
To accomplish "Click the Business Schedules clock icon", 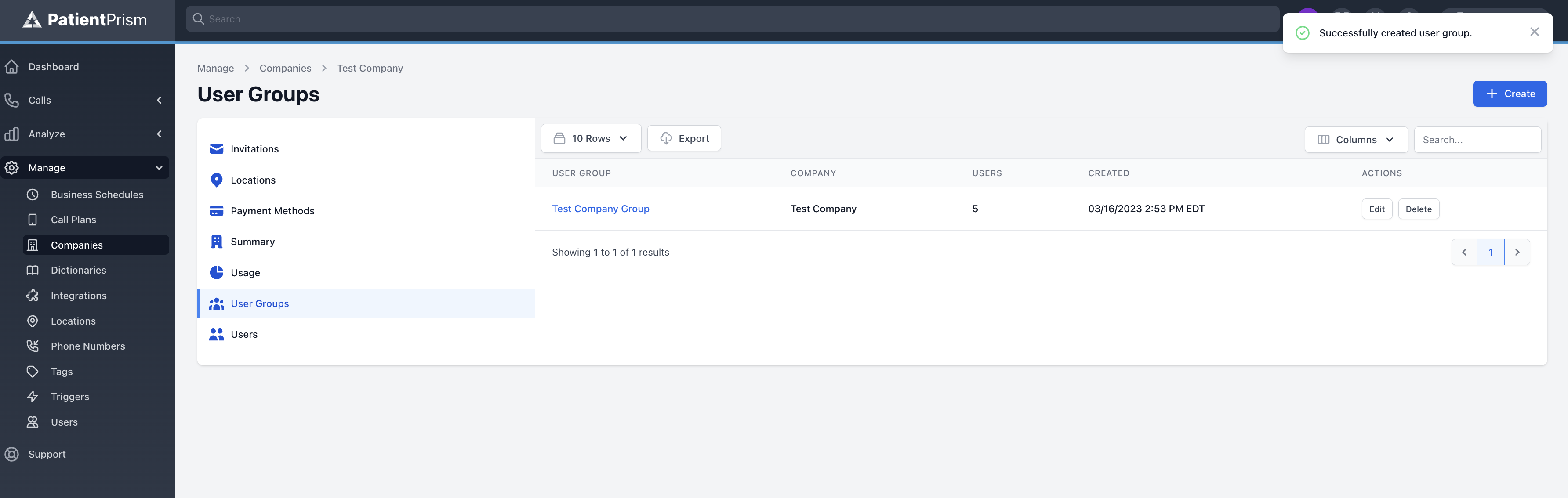I will tap(33, 195).
